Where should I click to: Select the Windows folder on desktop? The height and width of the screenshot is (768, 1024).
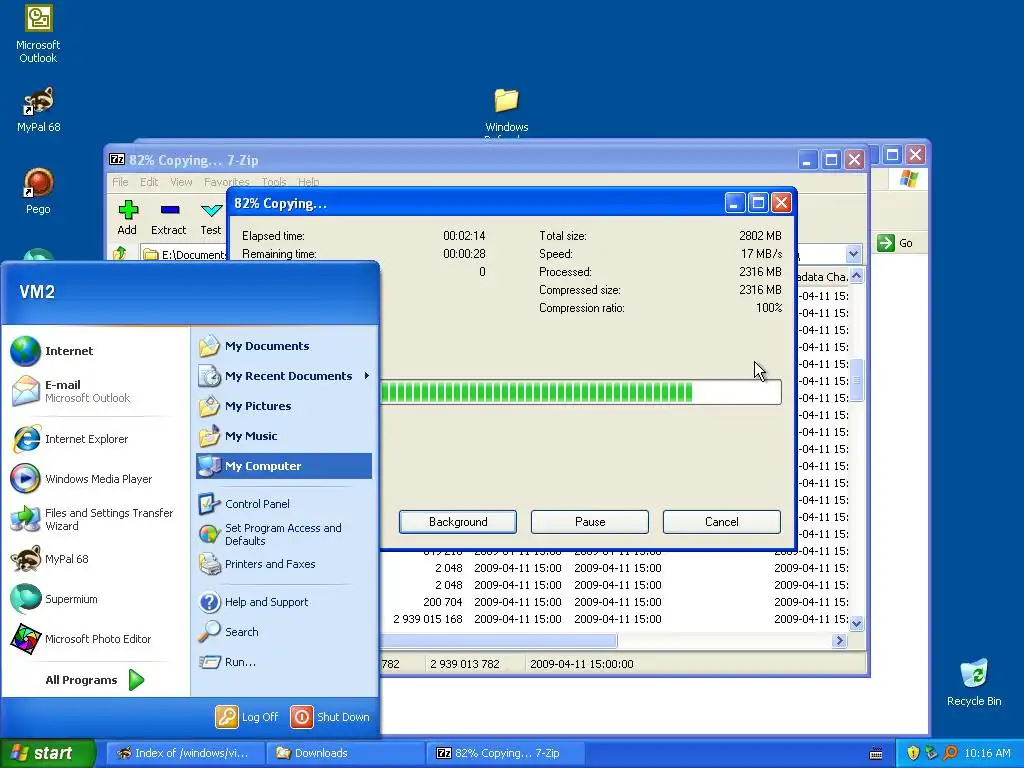coord(506,110)
